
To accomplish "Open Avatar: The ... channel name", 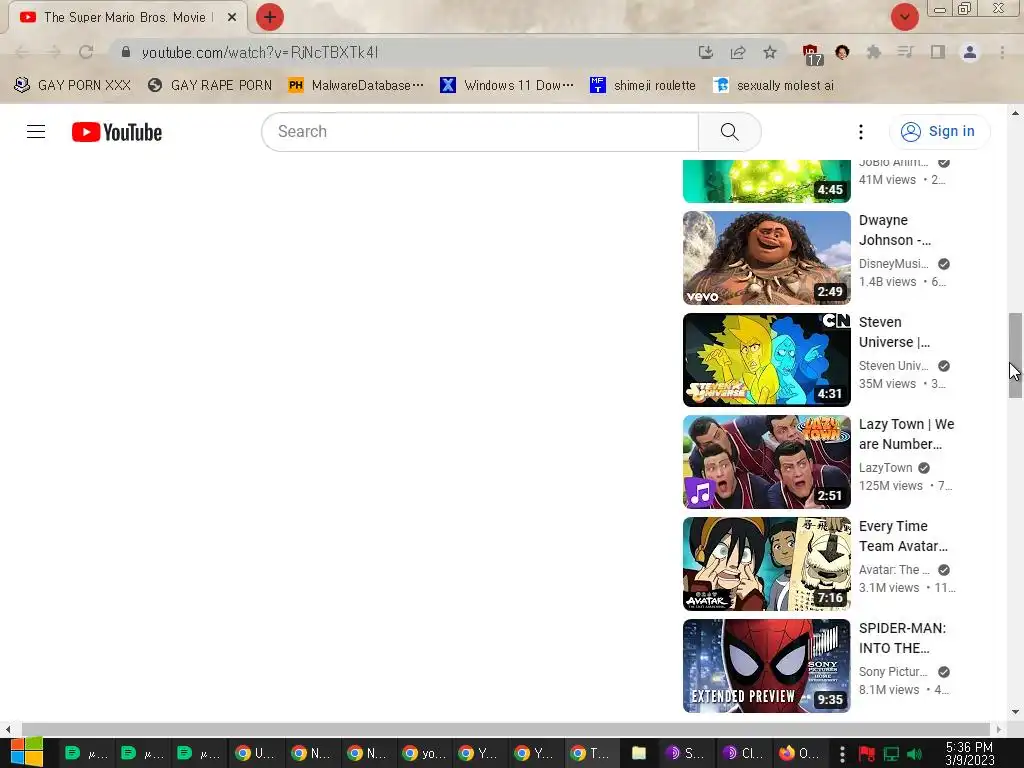I will (x=893, y=569).
